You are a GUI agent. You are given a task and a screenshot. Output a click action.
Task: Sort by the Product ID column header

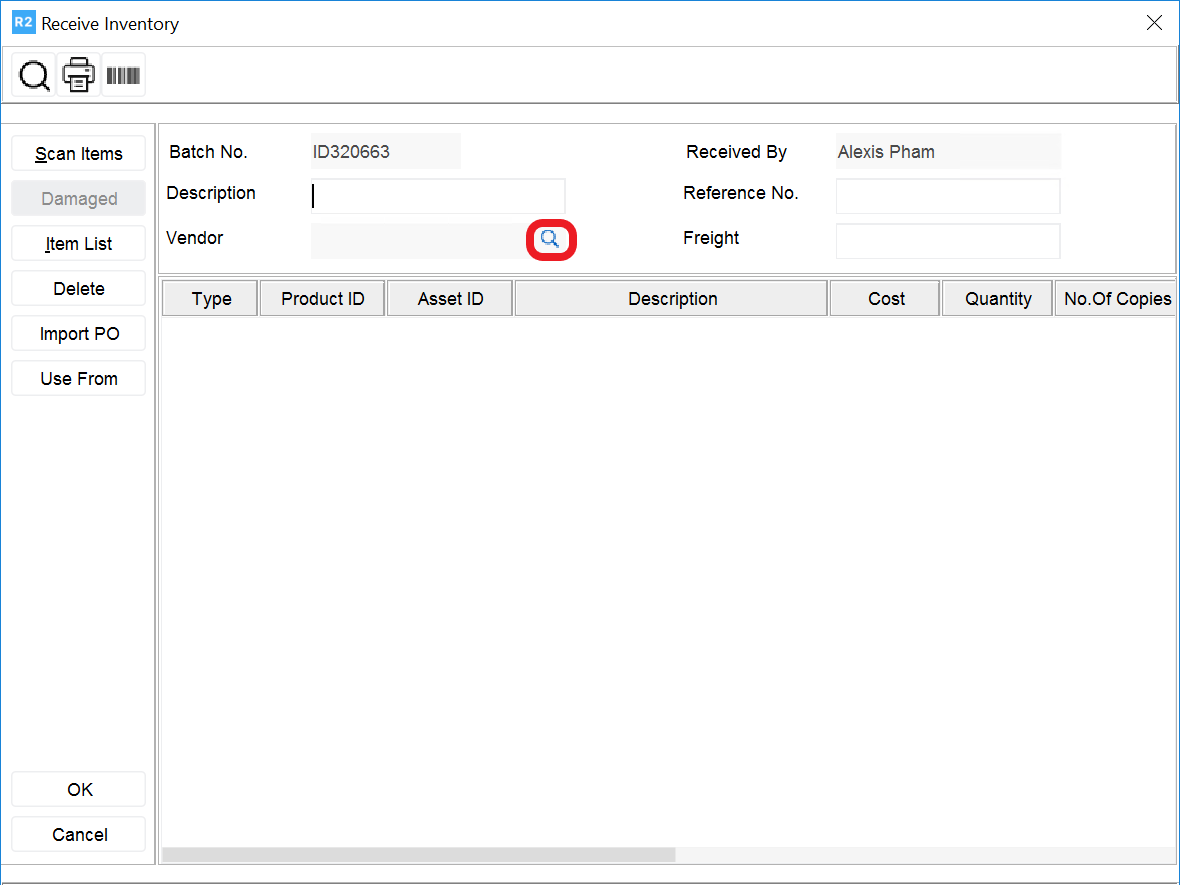pyautogui.click(x=322, y=299)
